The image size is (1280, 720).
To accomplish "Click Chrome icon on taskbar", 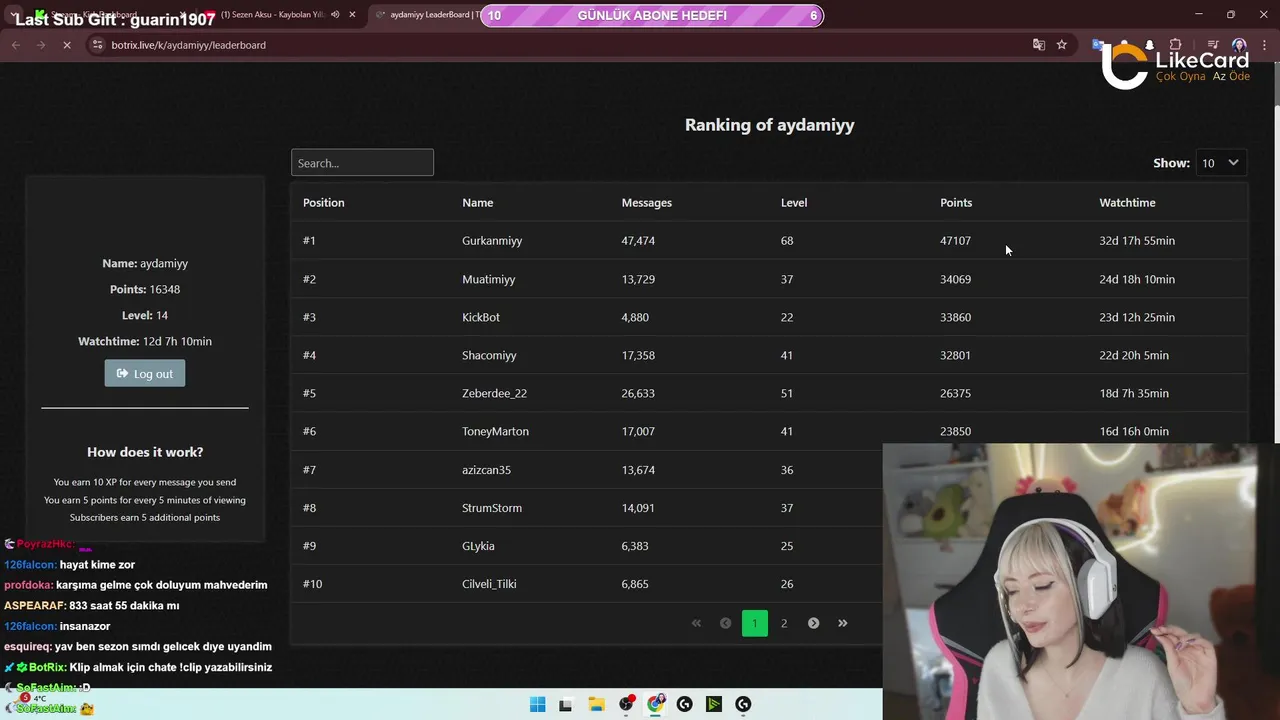I will click(x=655, y=704).
